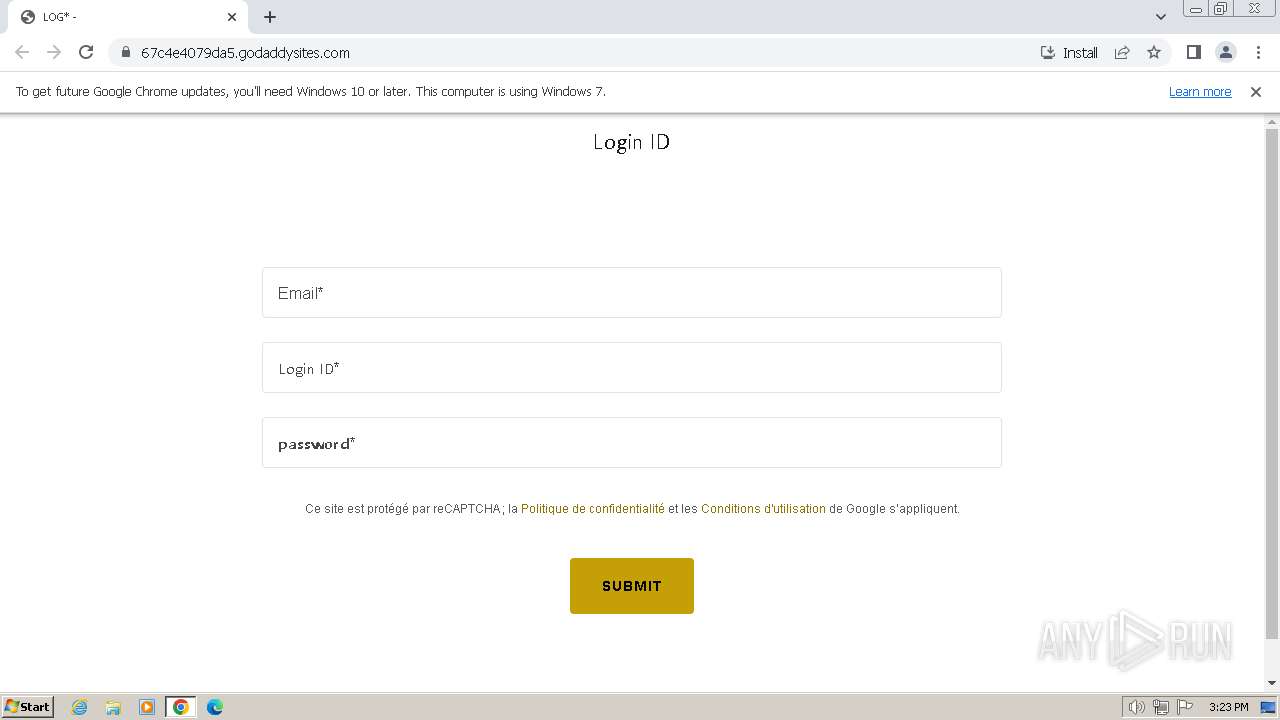Open the Windows Start menu
This screenshot has width=1280, height=720.
28,706
